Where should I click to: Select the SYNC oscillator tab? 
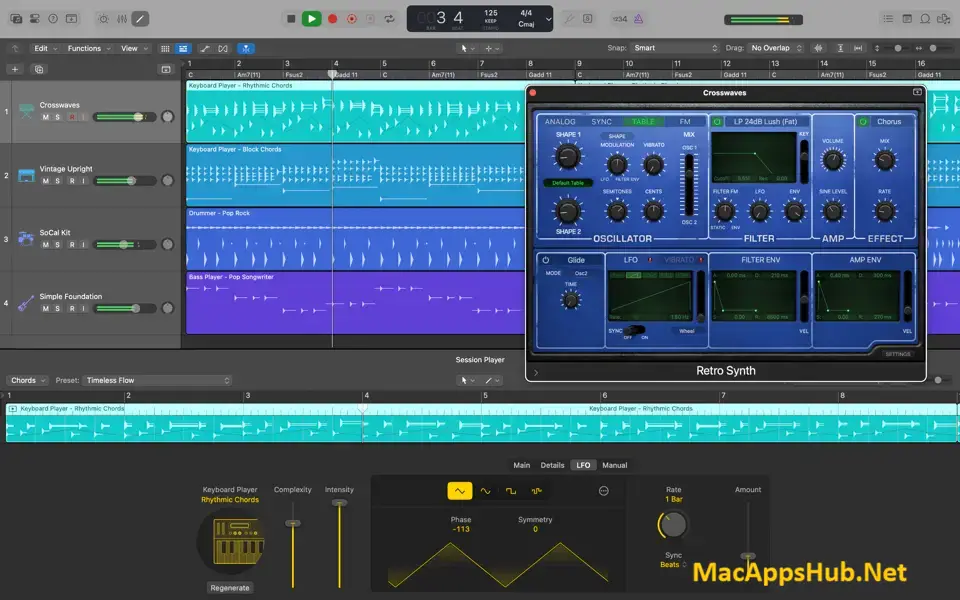601,121
